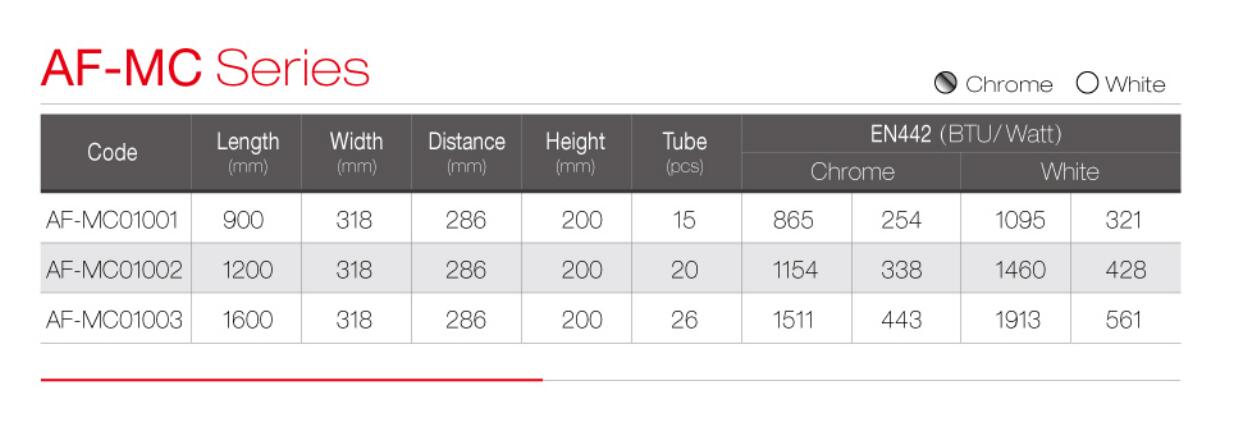
Task: Click the White sub-header under EN442
Action: (x=1071, y=172)
